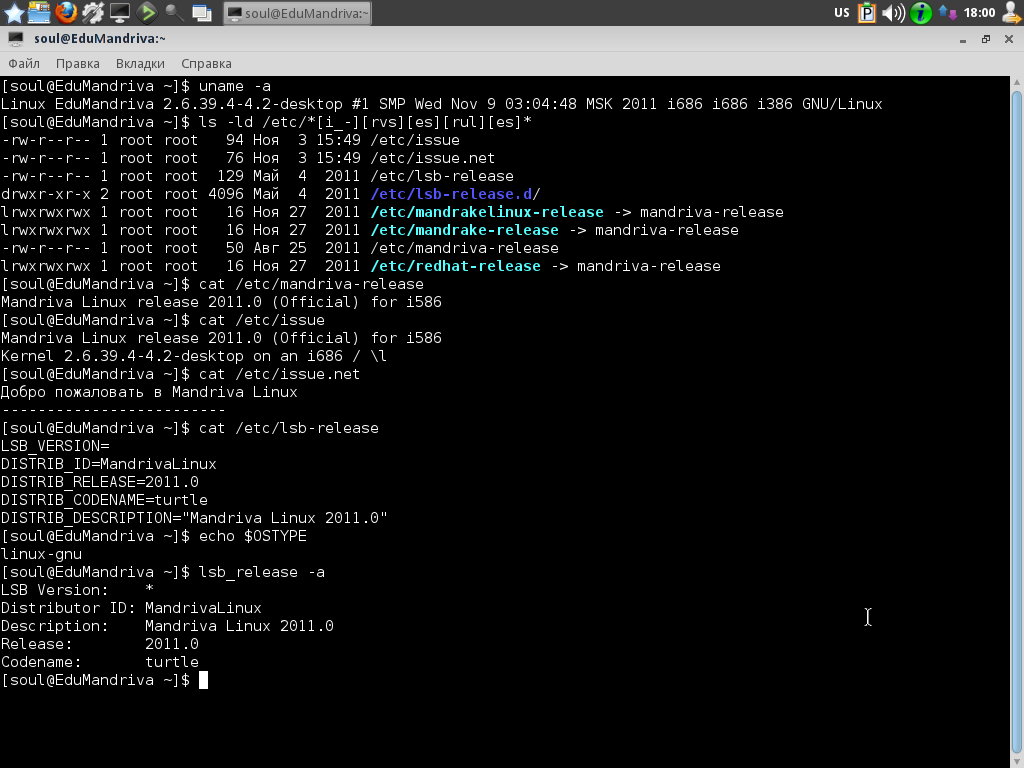Image resolution: width=1024 pixels, height=768 pixels.
Task: Open the star applications menu icon
Action: [13, 12]
